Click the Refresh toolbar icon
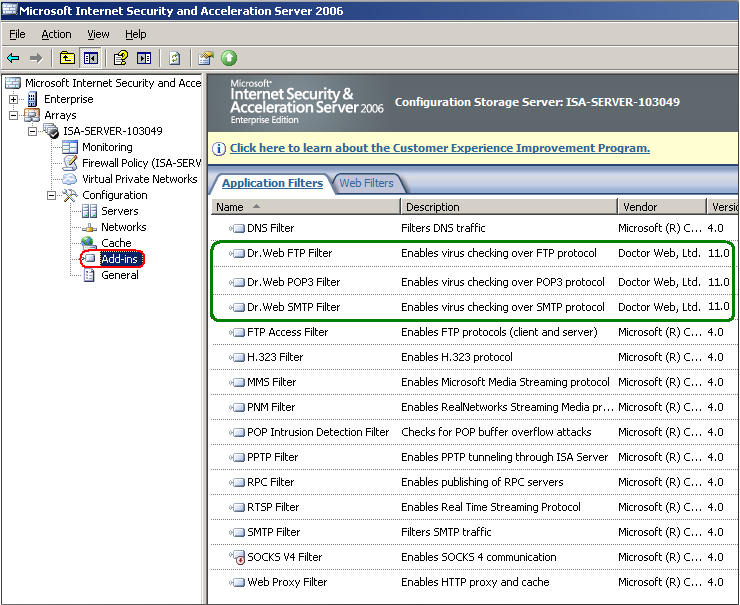Image resolution: width=740 pixels, height=605 pixels. (175, 58)
